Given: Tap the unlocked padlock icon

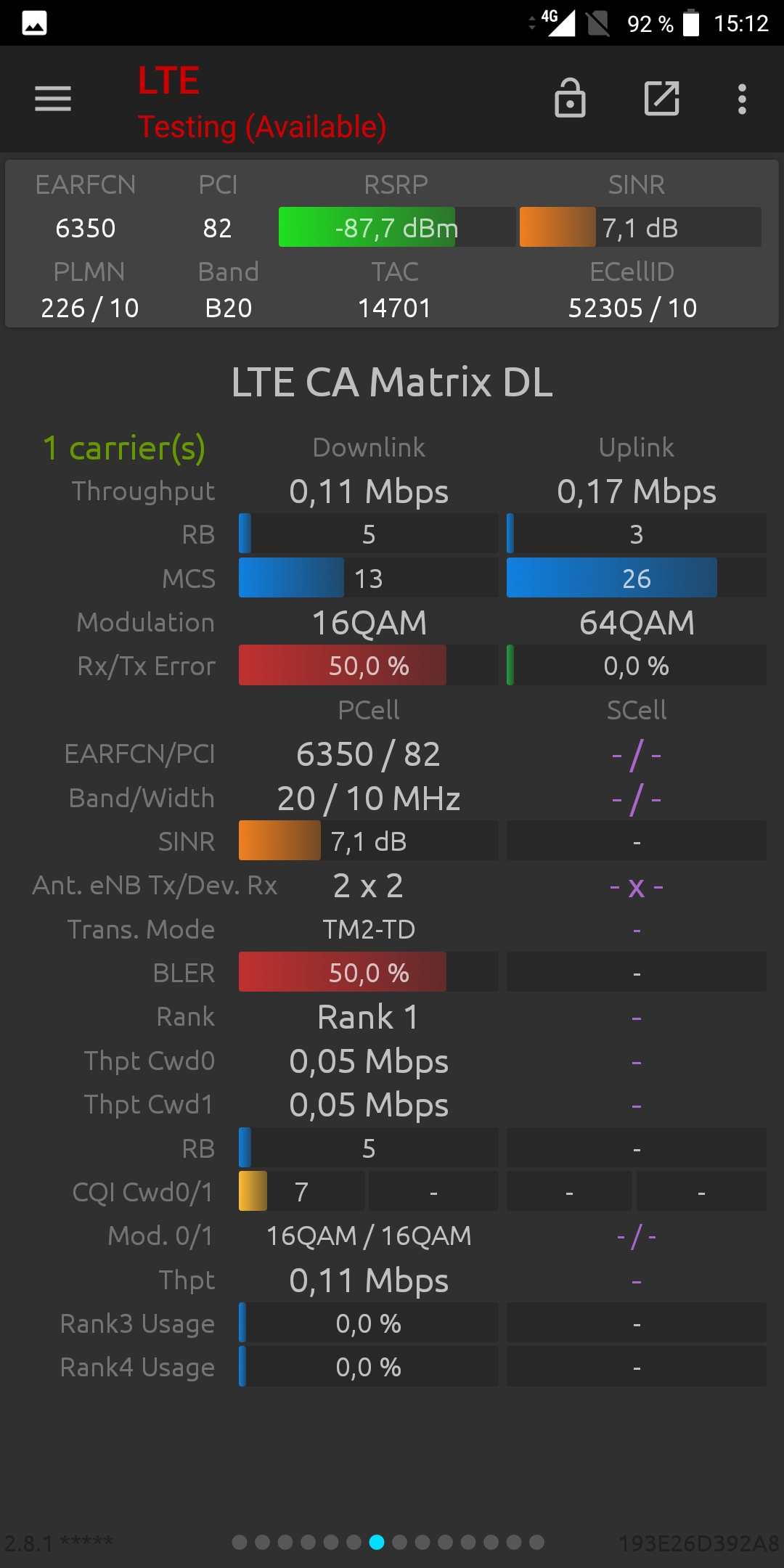Looking at the screenshot, I should [570, 98].
